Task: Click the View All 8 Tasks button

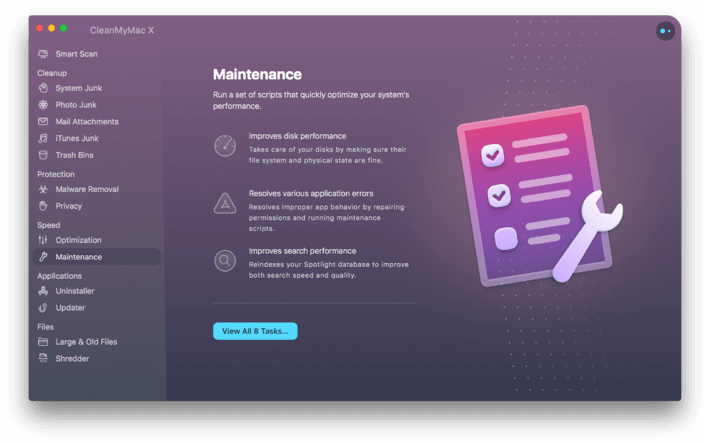Action: pos(255,331)
